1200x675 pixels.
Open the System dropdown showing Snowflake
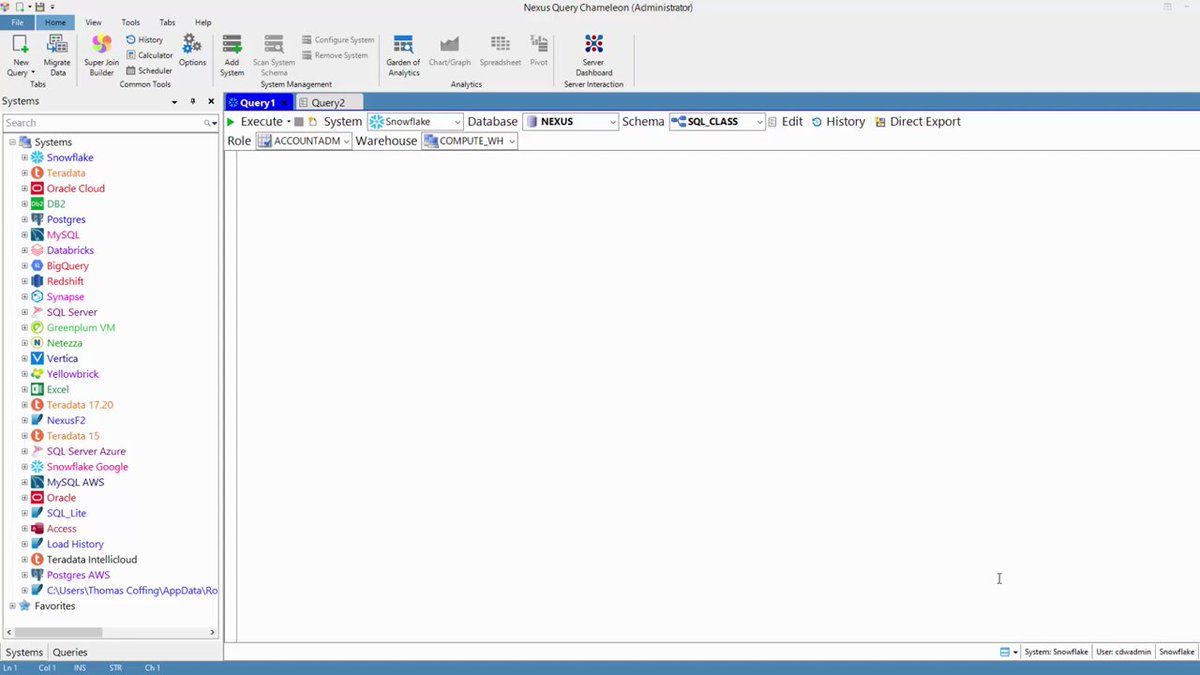point(415,122)
